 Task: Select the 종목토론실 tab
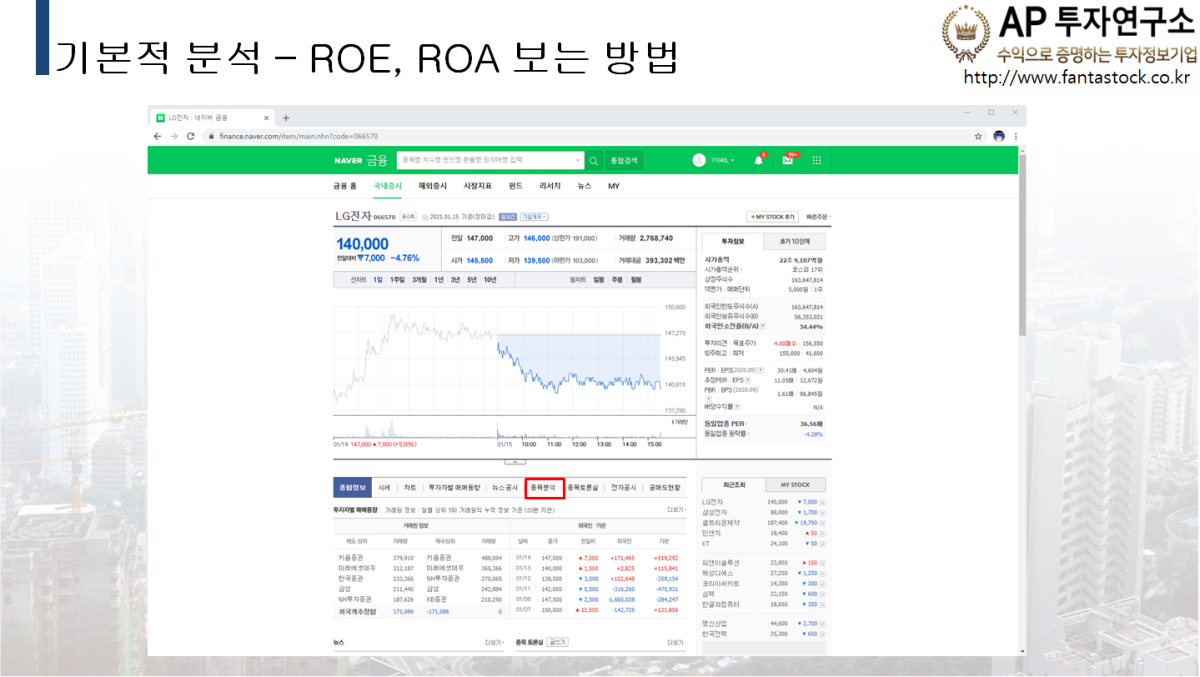pyautogui.click(x=583, y=487)
